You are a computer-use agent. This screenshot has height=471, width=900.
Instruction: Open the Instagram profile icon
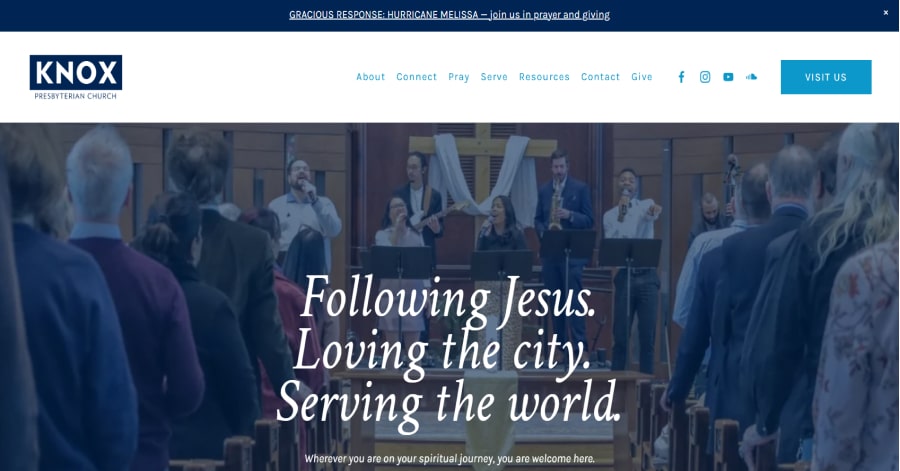click(705, 77)
